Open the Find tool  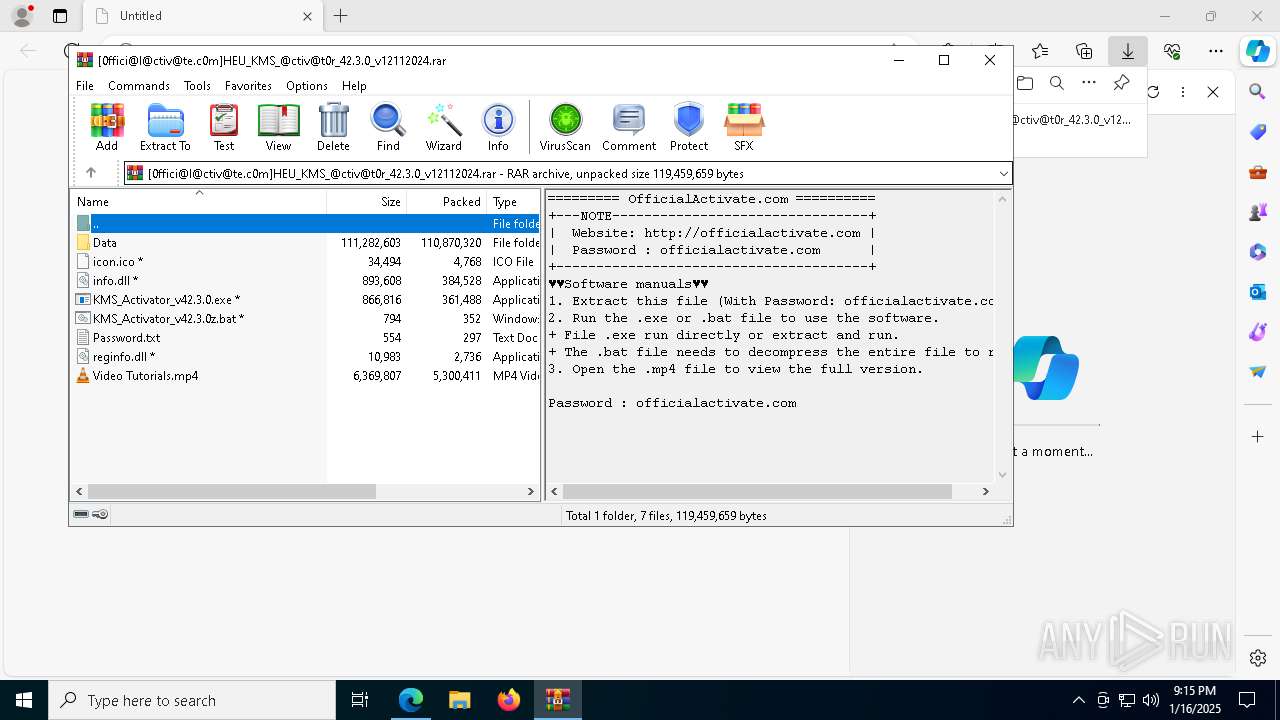tap(388, 127)
